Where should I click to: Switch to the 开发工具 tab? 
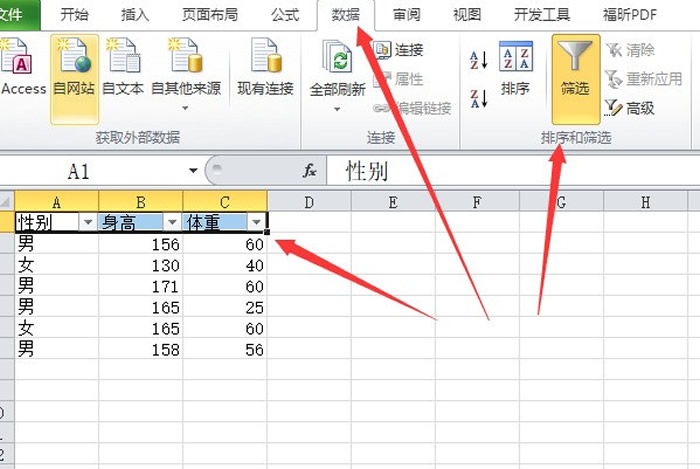[542, 15]
